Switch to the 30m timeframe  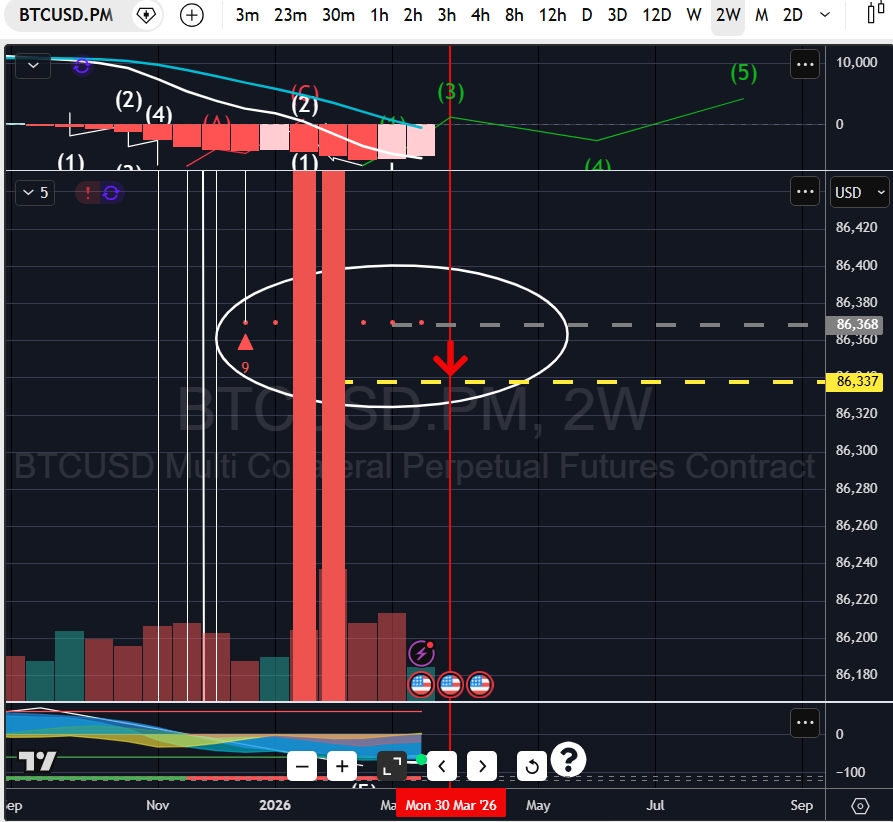pyautogui.click(x=338, y=15)
